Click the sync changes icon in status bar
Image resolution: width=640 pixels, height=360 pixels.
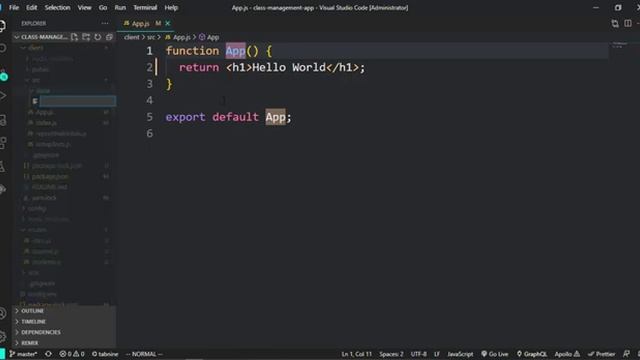[48, 354]
